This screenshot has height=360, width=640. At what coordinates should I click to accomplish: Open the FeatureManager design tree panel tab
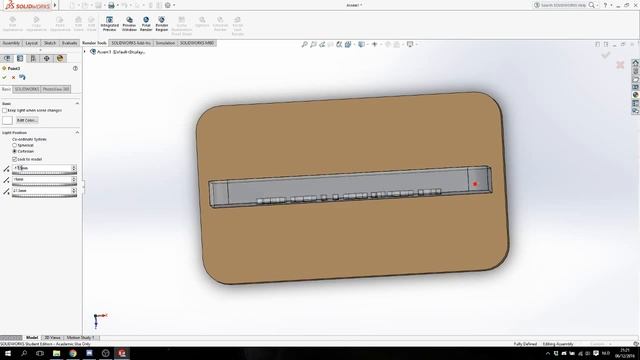tap(7, 58)
